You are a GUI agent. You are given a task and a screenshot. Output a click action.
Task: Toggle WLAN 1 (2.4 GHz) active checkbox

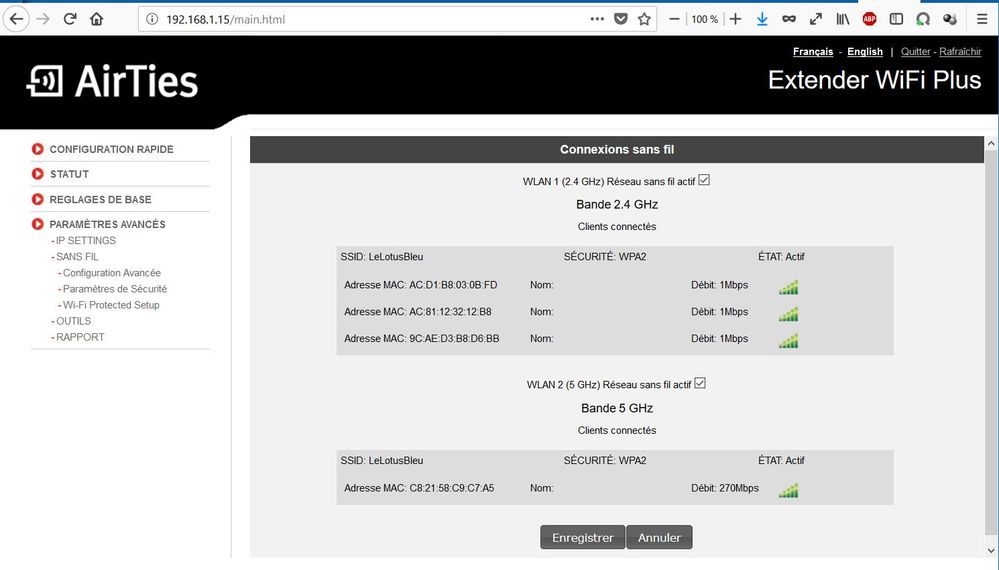pyautogui.click(x=704, y=180)
